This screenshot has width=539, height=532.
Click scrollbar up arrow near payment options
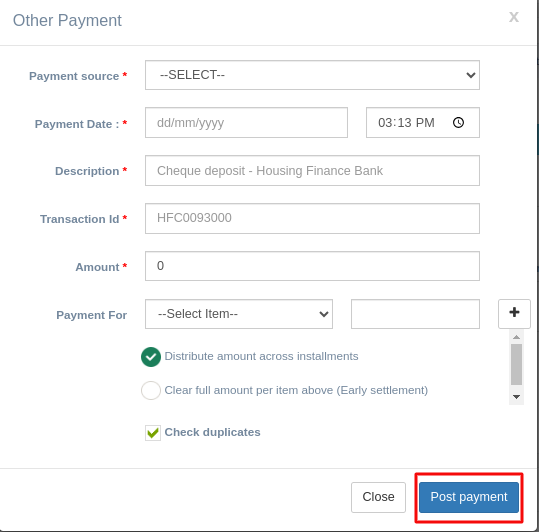[x=516, y=337]
